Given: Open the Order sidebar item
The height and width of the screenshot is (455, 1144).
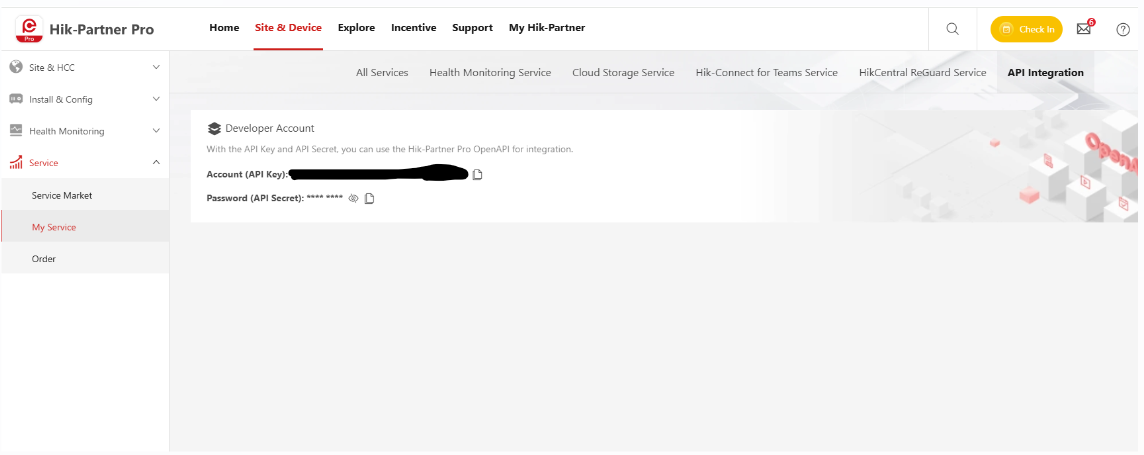Looking at the screenshot, I should click(x=44, y=259).
